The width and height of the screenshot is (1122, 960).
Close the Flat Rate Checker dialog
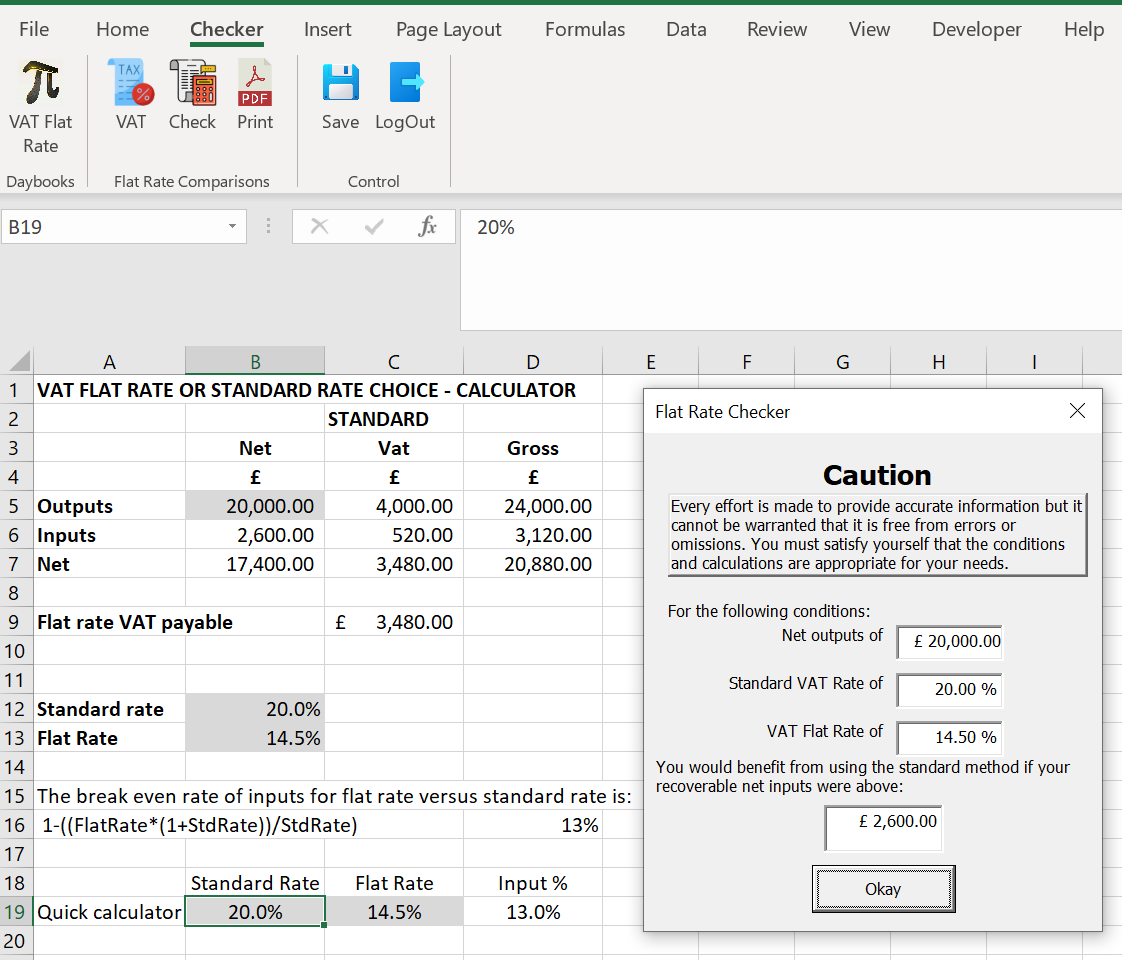pyautogui.click(x=1077, y=411)
